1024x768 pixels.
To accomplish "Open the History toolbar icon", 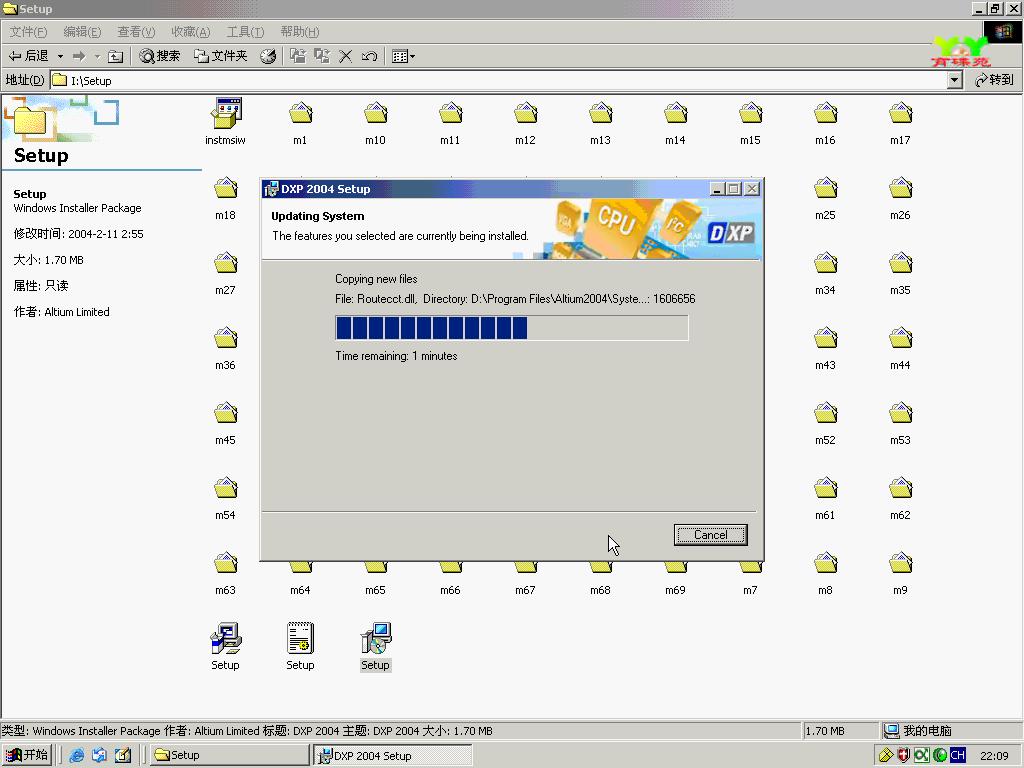I will pyautogui.click(x=268, y=56).
